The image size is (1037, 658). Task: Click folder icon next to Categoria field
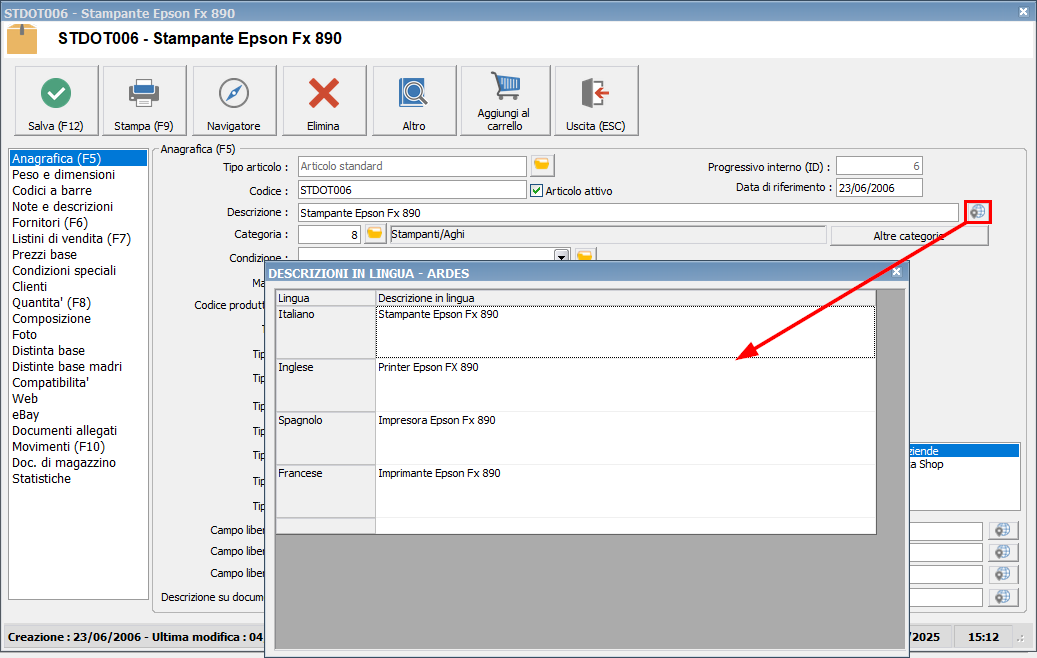click(374, 234)
